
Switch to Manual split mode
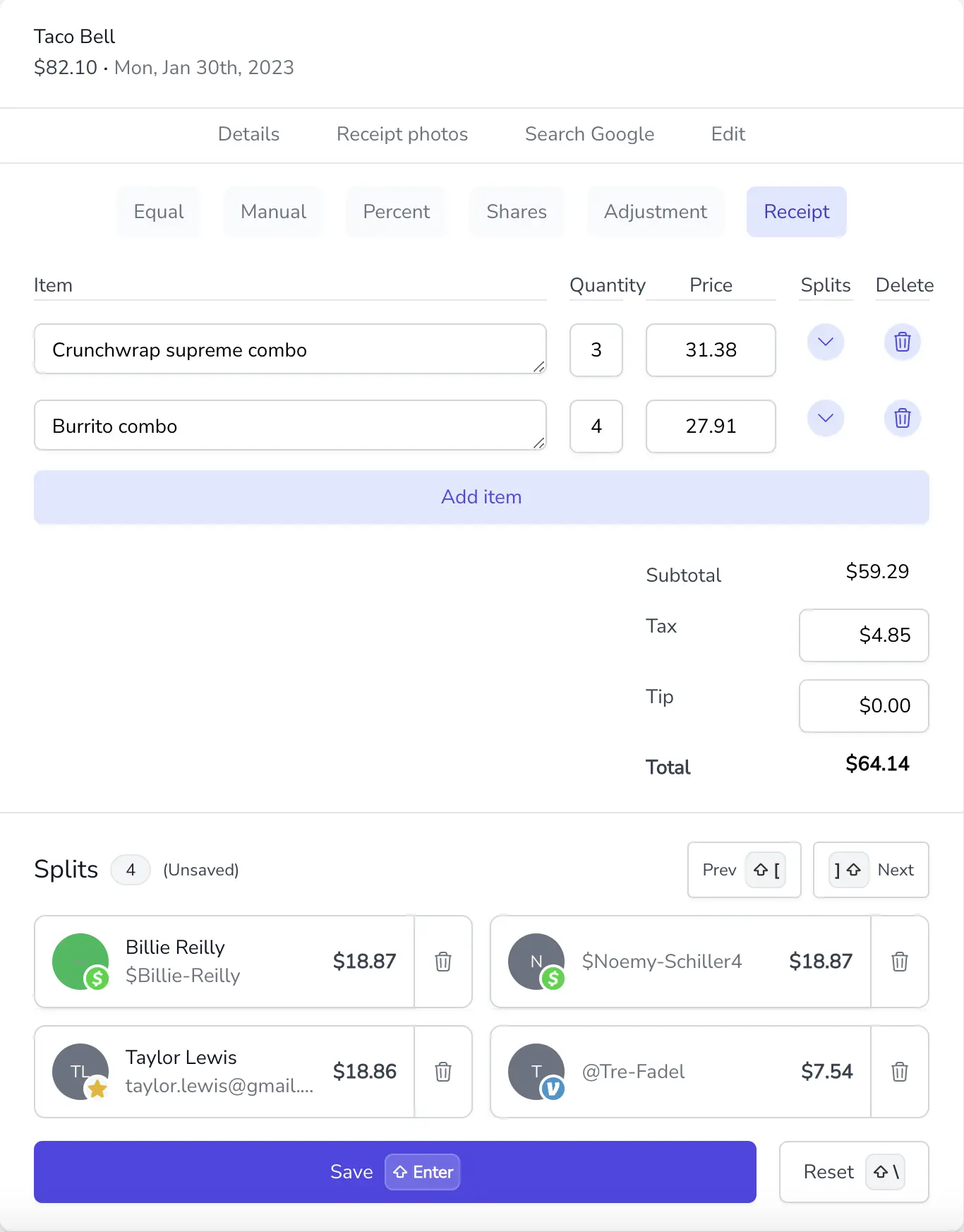tap(273, 212)
